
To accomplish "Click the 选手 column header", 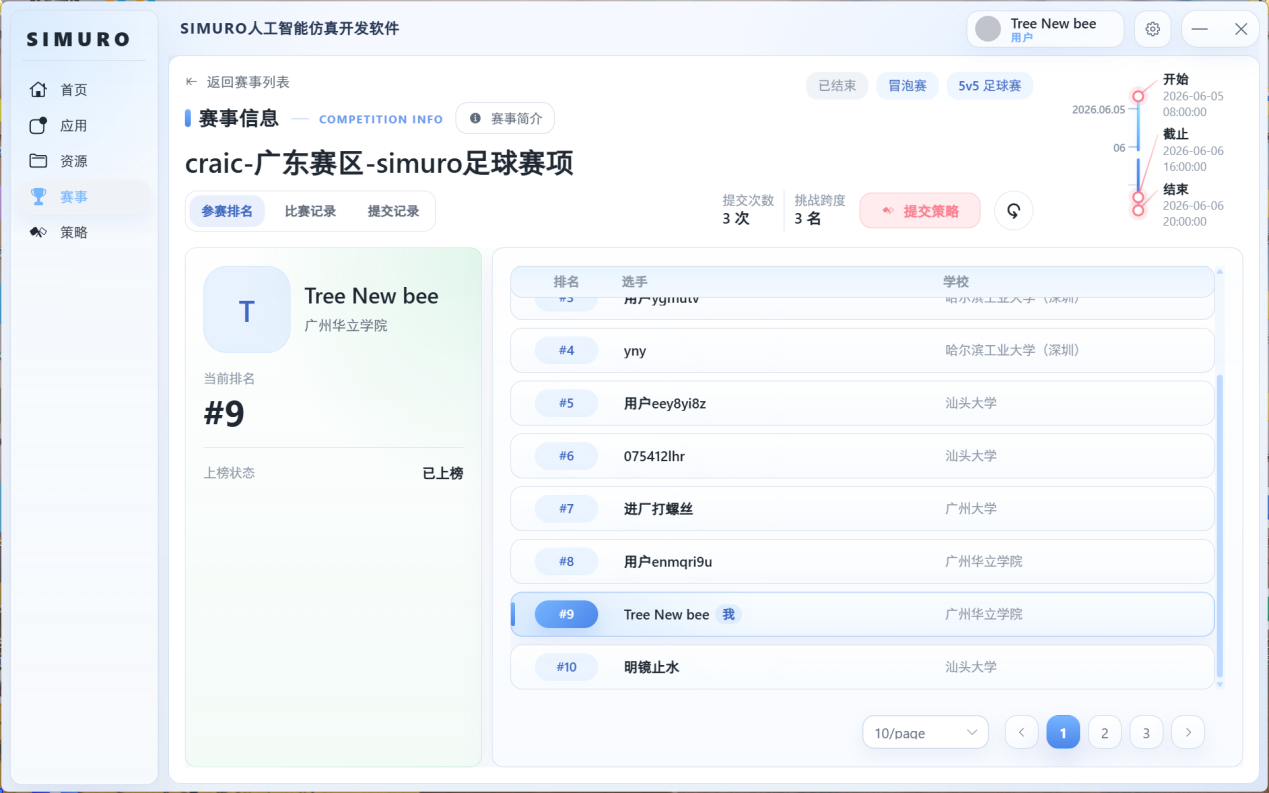I will [634, 282].
